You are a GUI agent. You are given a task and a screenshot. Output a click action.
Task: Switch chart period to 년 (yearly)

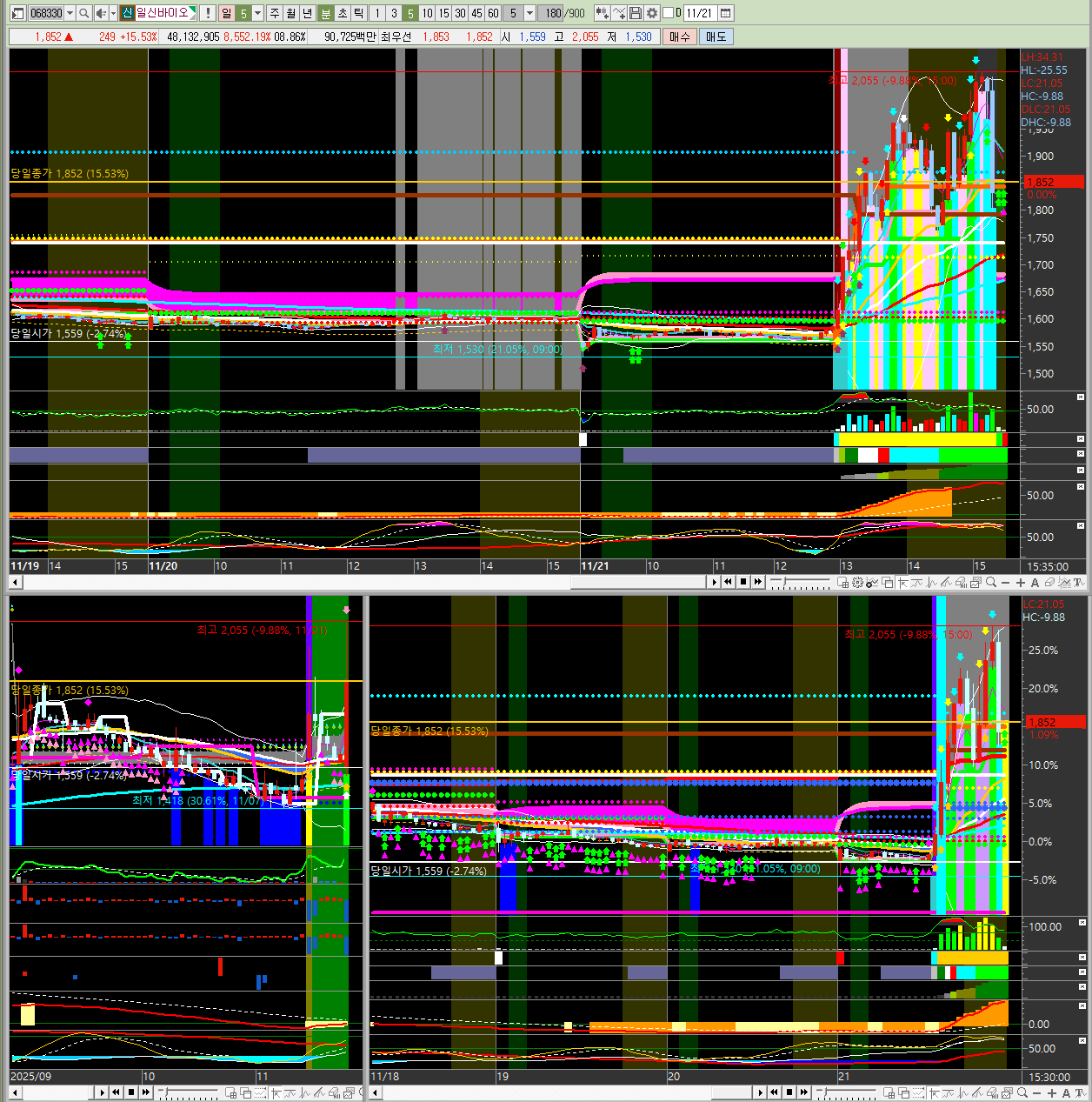[x=307, y=13]
